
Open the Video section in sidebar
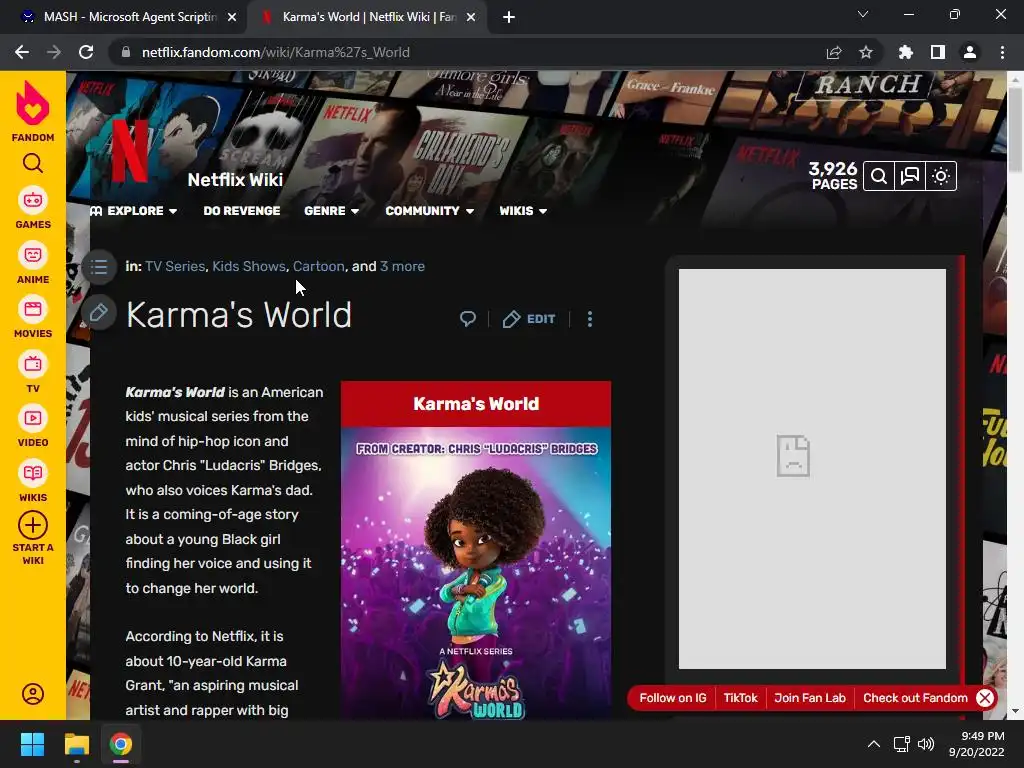click(33, 427)
